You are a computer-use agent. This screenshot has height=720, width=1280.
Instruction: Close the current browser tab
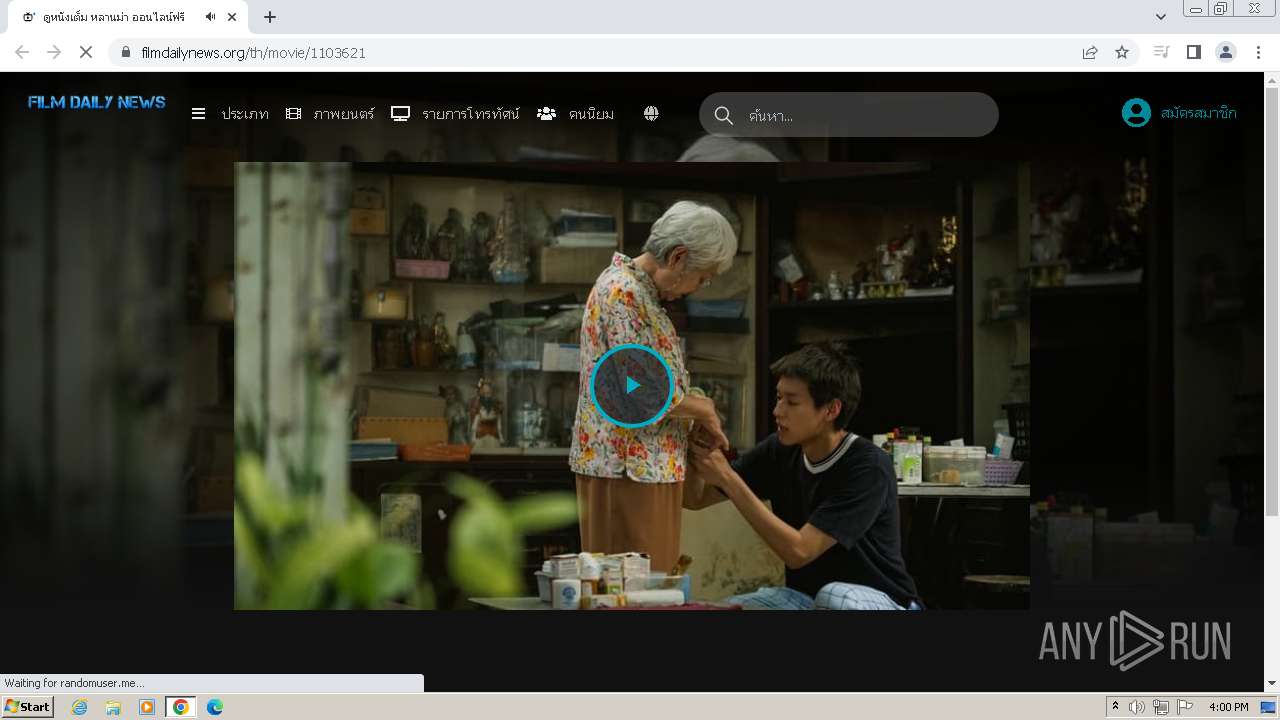pyautogui.click(x=233, y=17)
